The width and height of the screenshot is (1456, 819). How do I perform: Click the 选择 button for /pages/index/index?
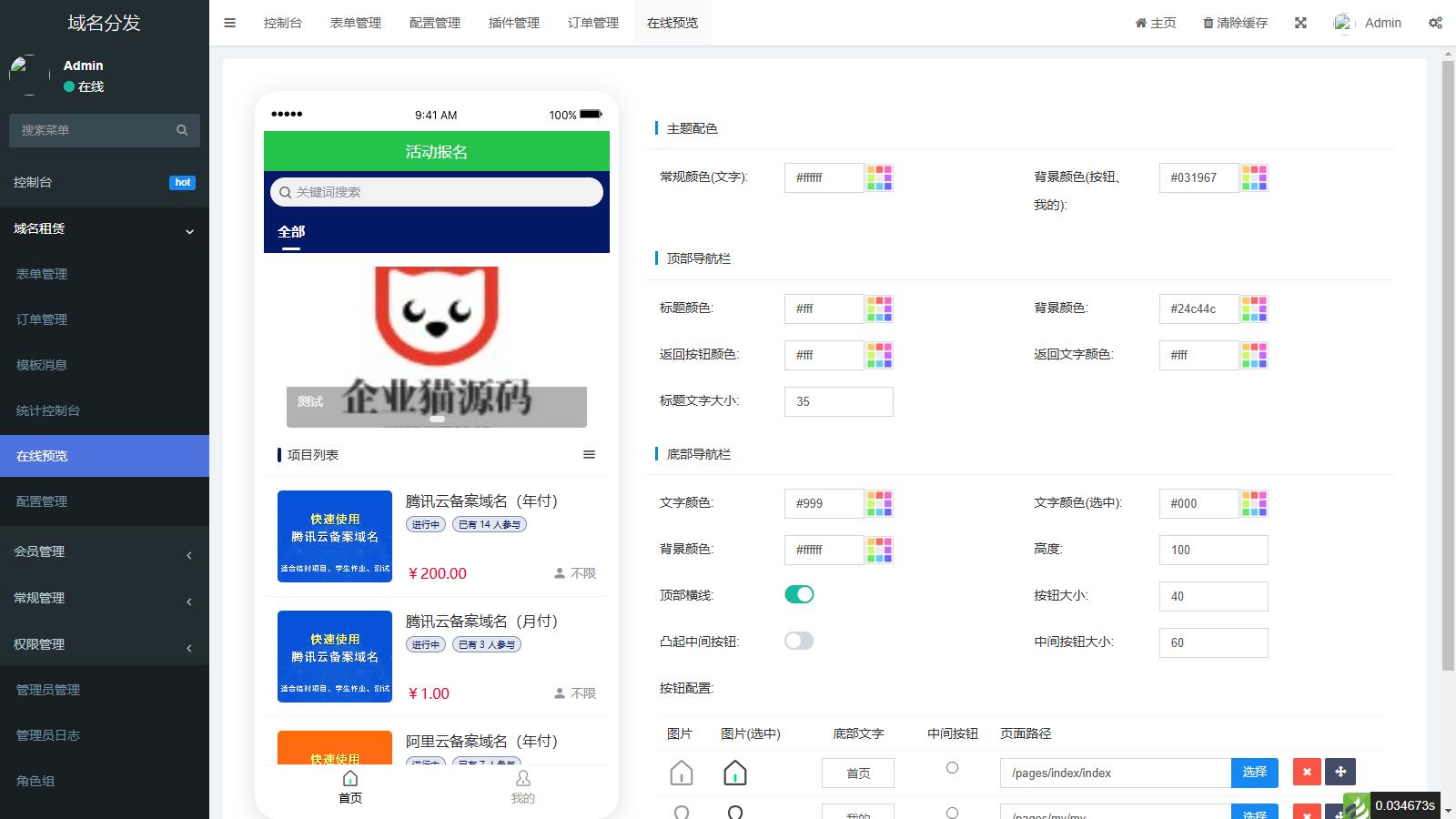[1254, 772]
